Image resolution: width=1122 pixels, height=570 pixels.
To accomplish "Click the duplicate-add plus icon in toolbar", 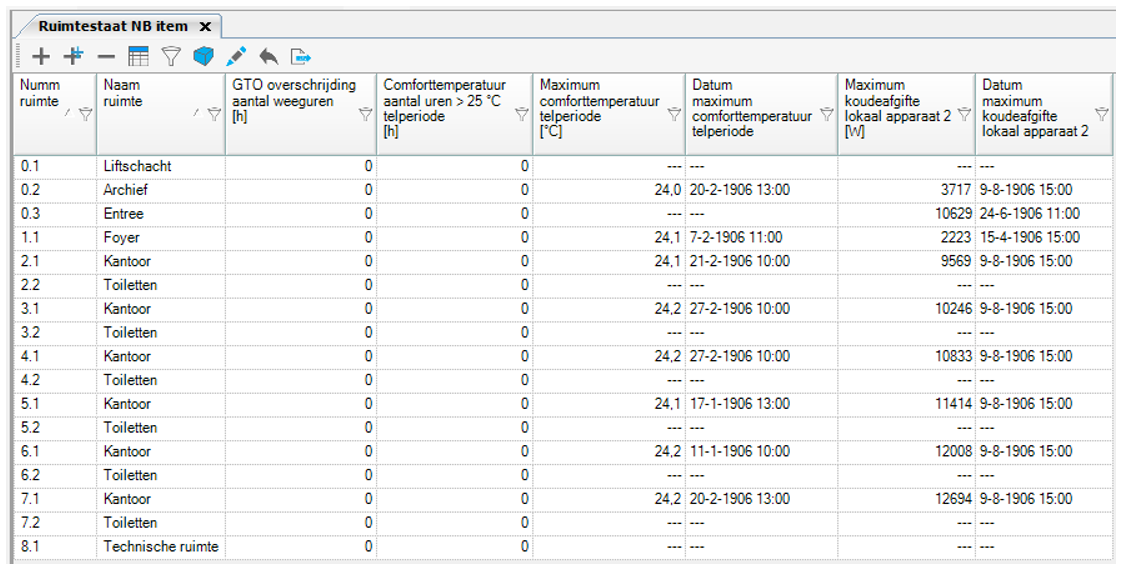I will [x=73, y=57].
